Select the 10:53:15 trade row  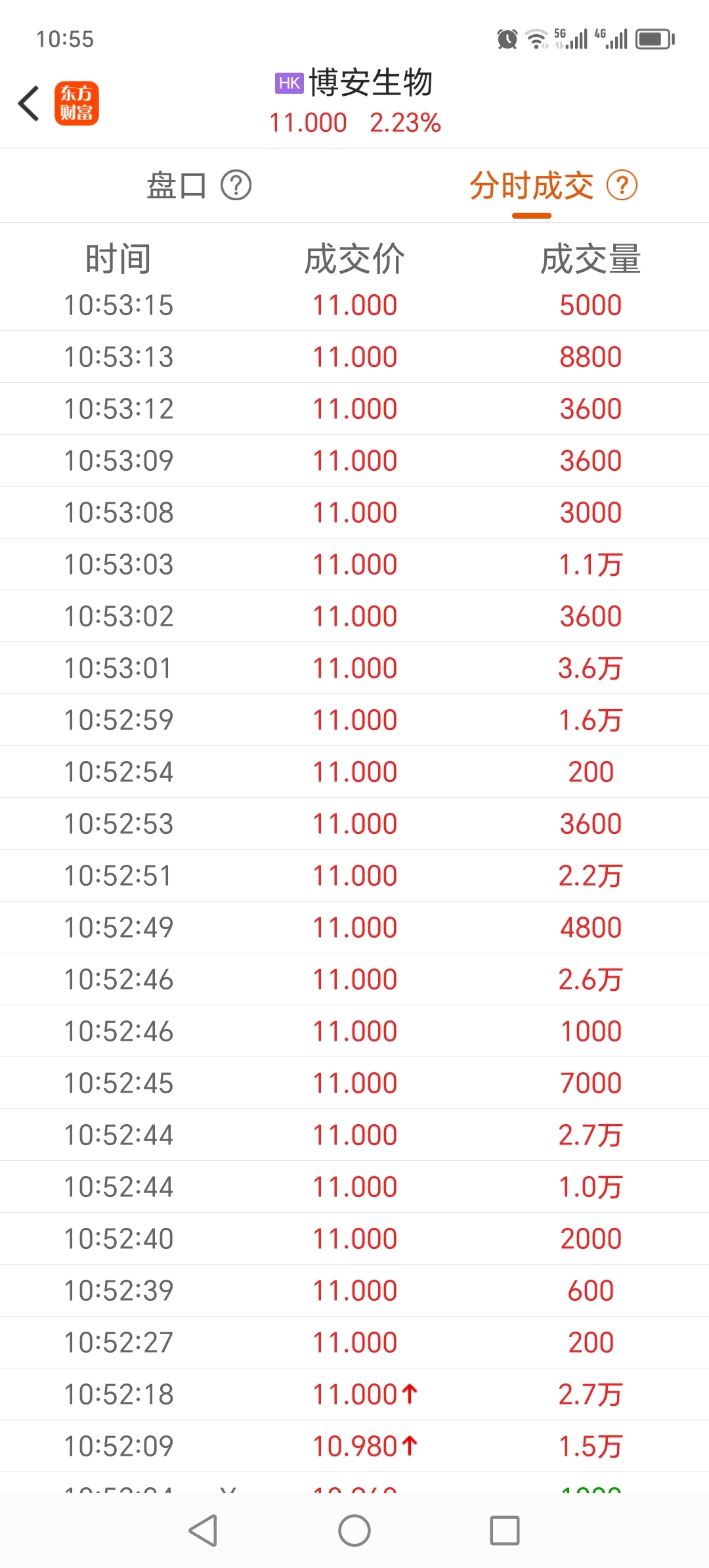tap(354, 305)
